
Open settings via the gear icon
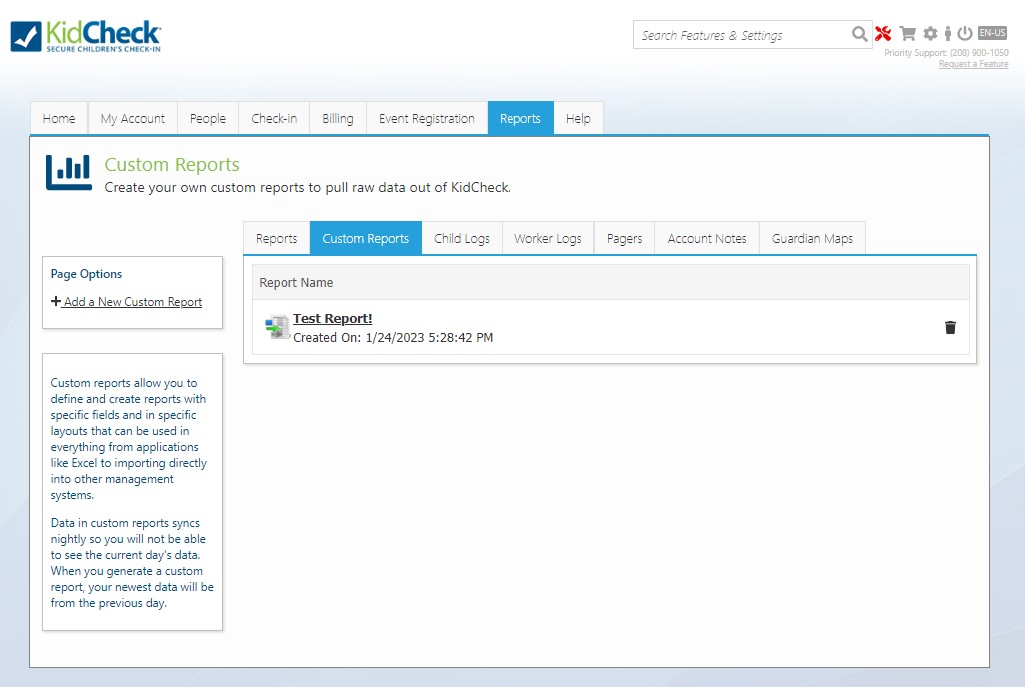click(930, 34)
